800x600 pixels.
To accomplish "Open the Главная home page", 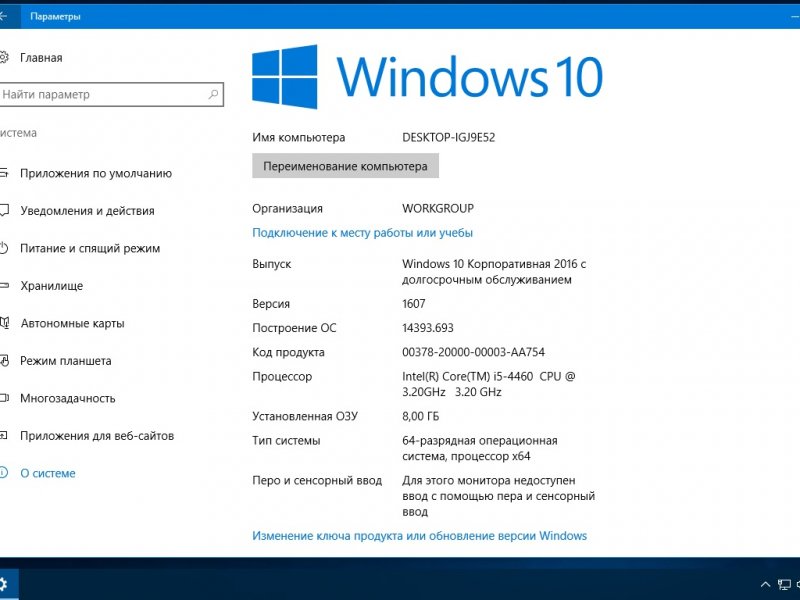I will (x=41, y=58).
